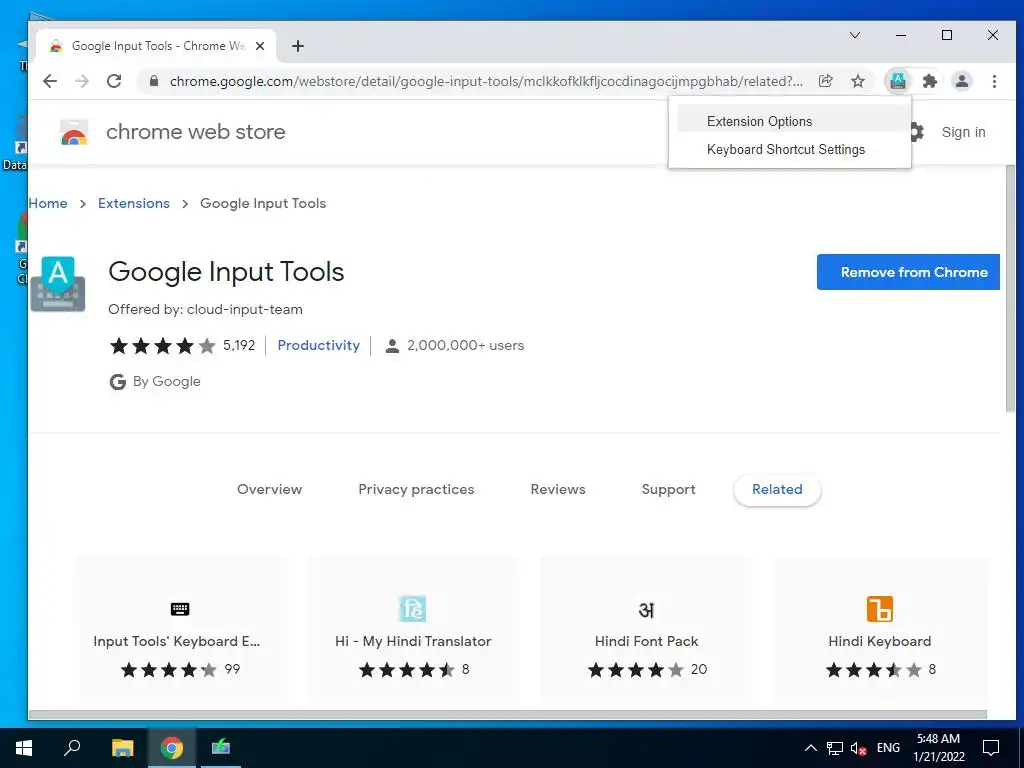
Task: Open the Extensions puzzle-piece menu
Action: pos(929,81)
